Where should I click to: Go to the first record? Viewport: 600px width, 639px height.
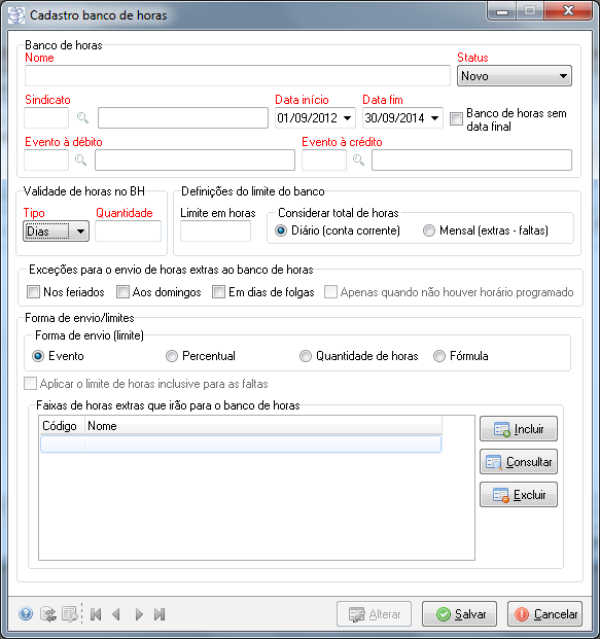96,614
